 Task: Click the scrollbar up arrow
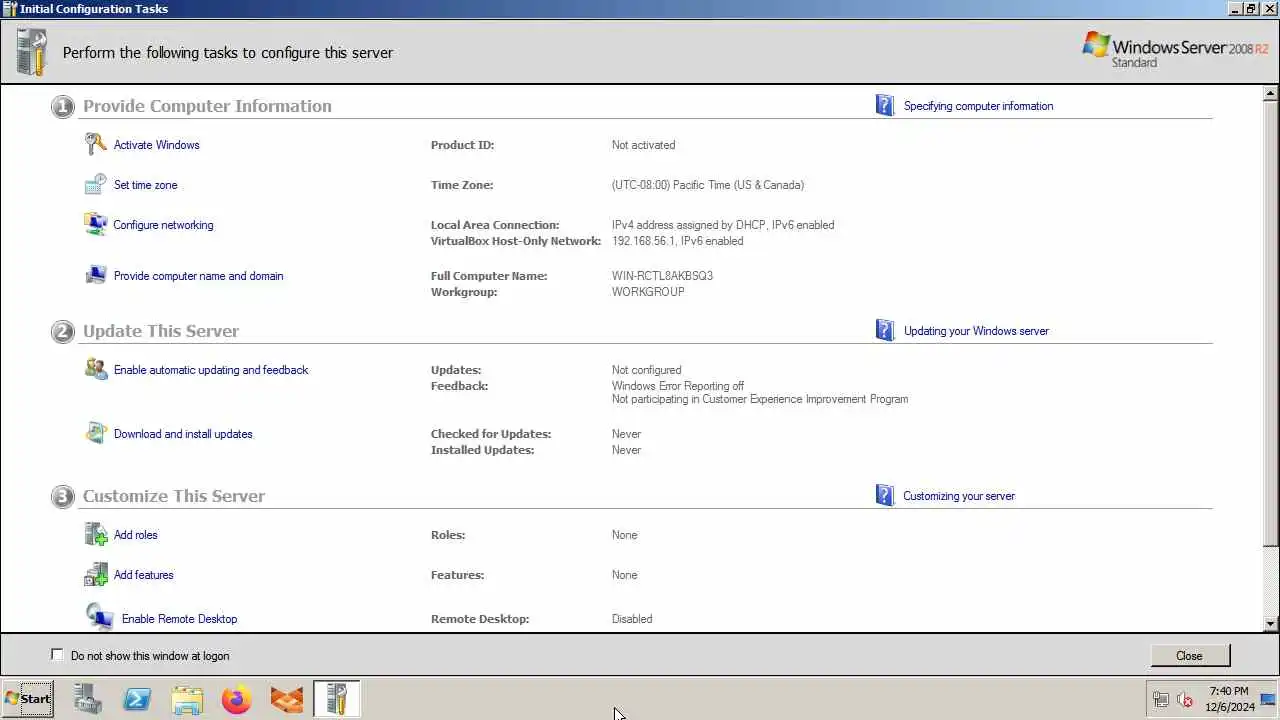1271,94
